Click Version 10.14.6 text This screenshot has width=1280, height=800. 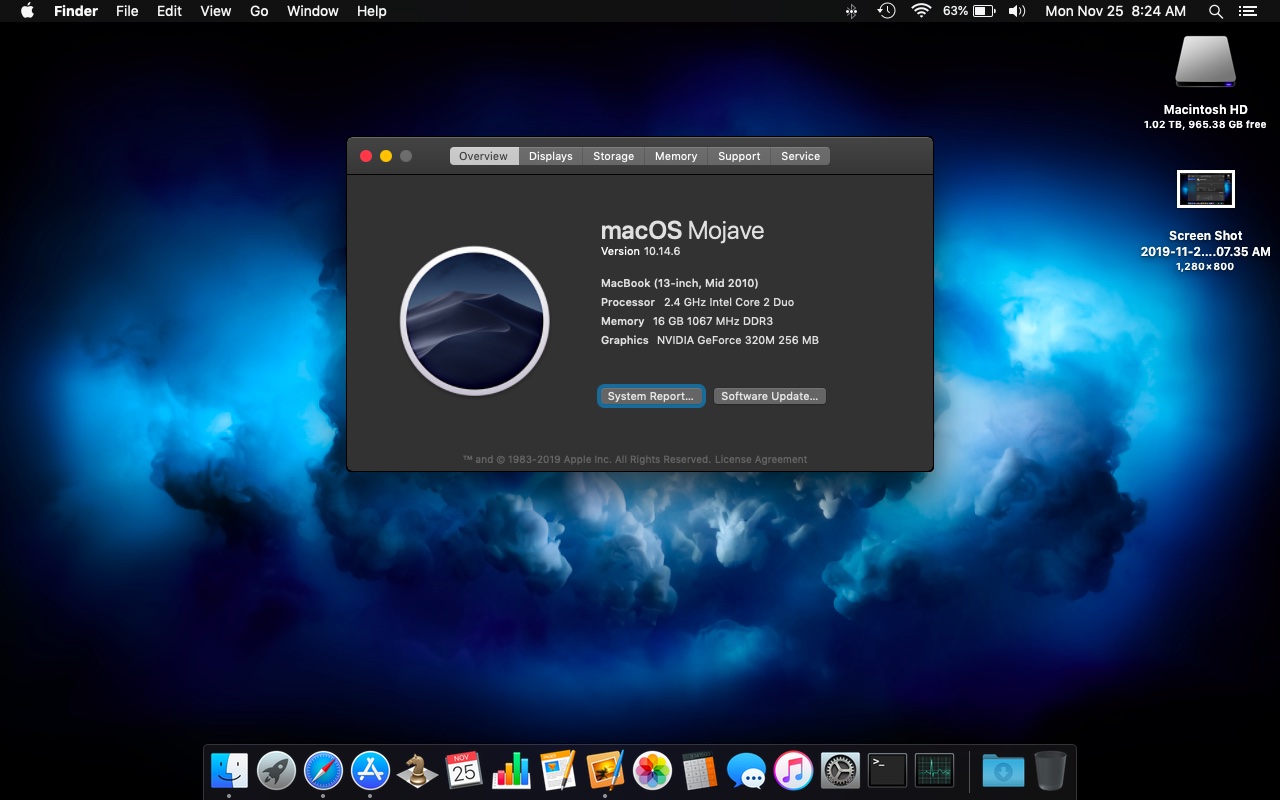click(x=640, y=251)
